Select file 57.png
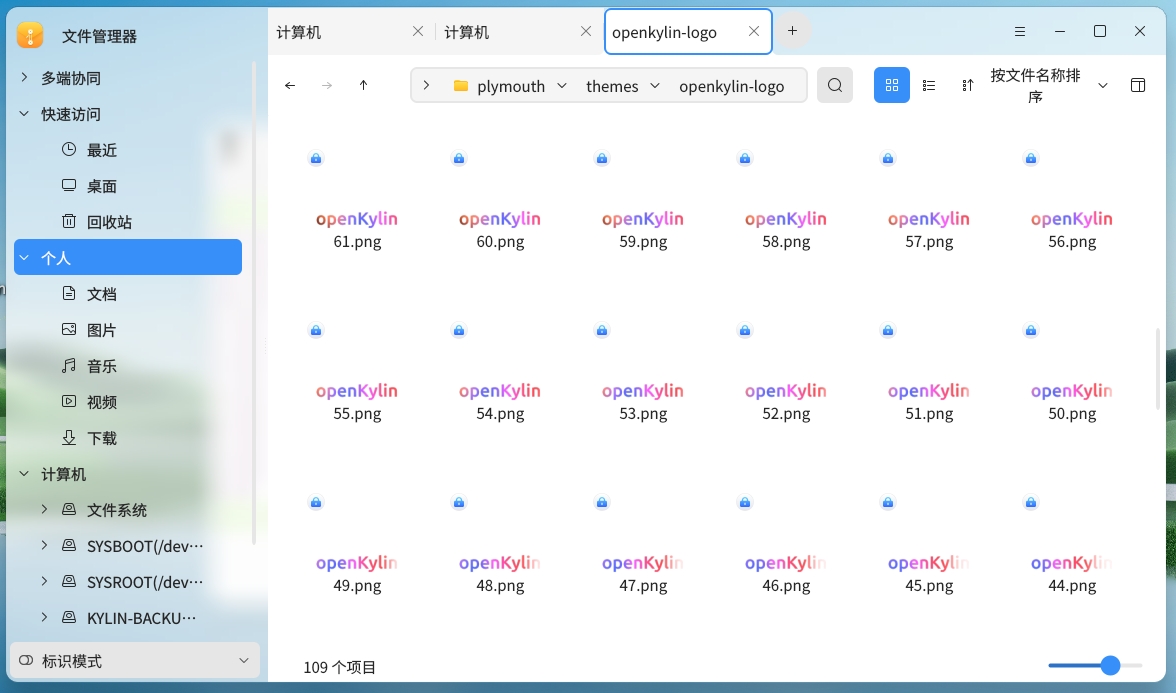The width and height of the screenshot is (1176, 693). click(929, 201)
